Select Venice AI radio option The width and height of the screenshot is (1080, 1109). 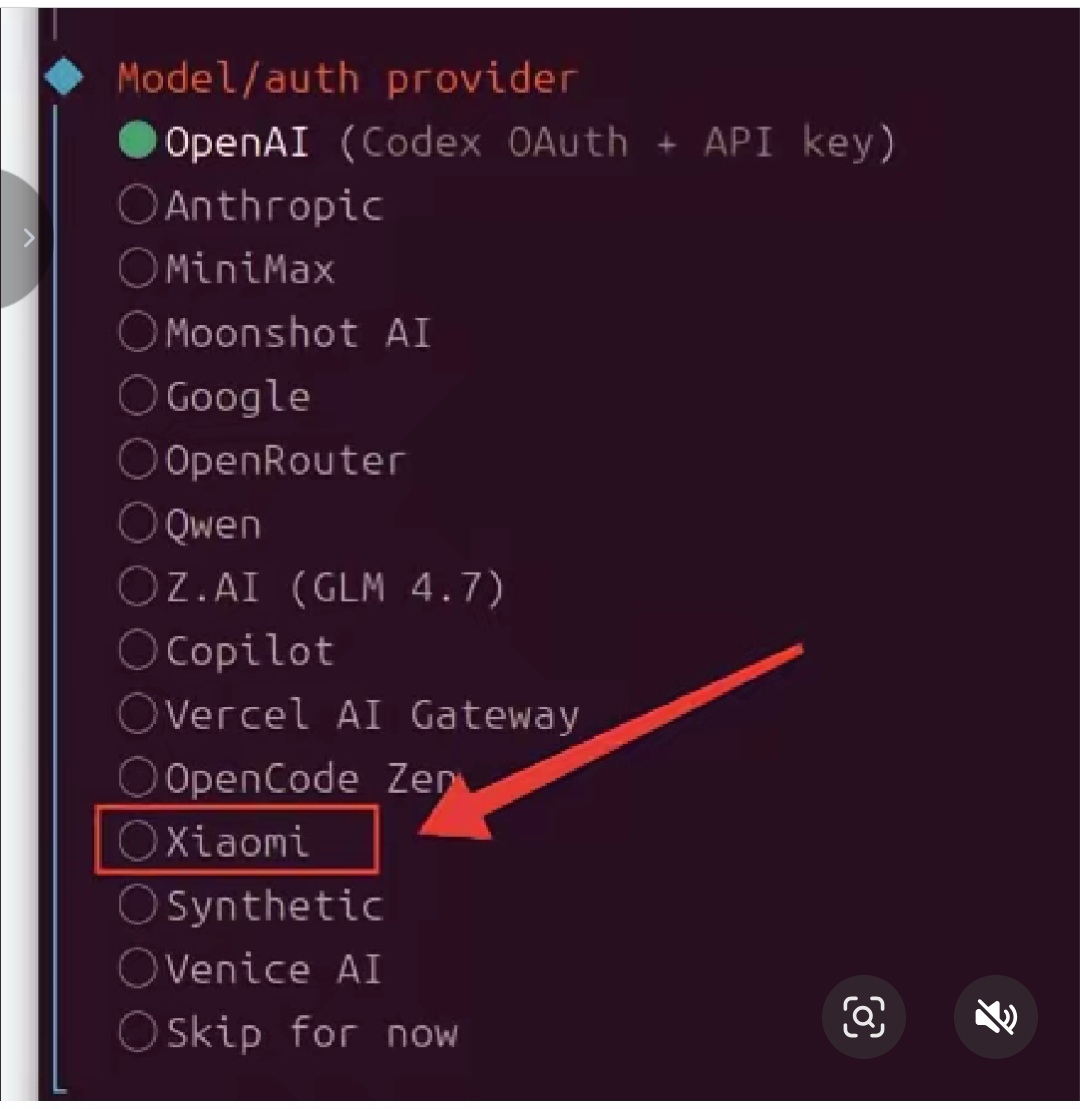pos(138,968)
